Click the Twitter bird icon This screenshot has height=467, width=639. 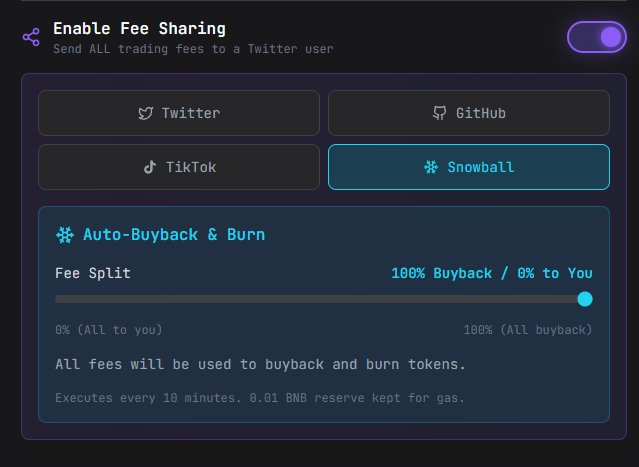point(145,113)
